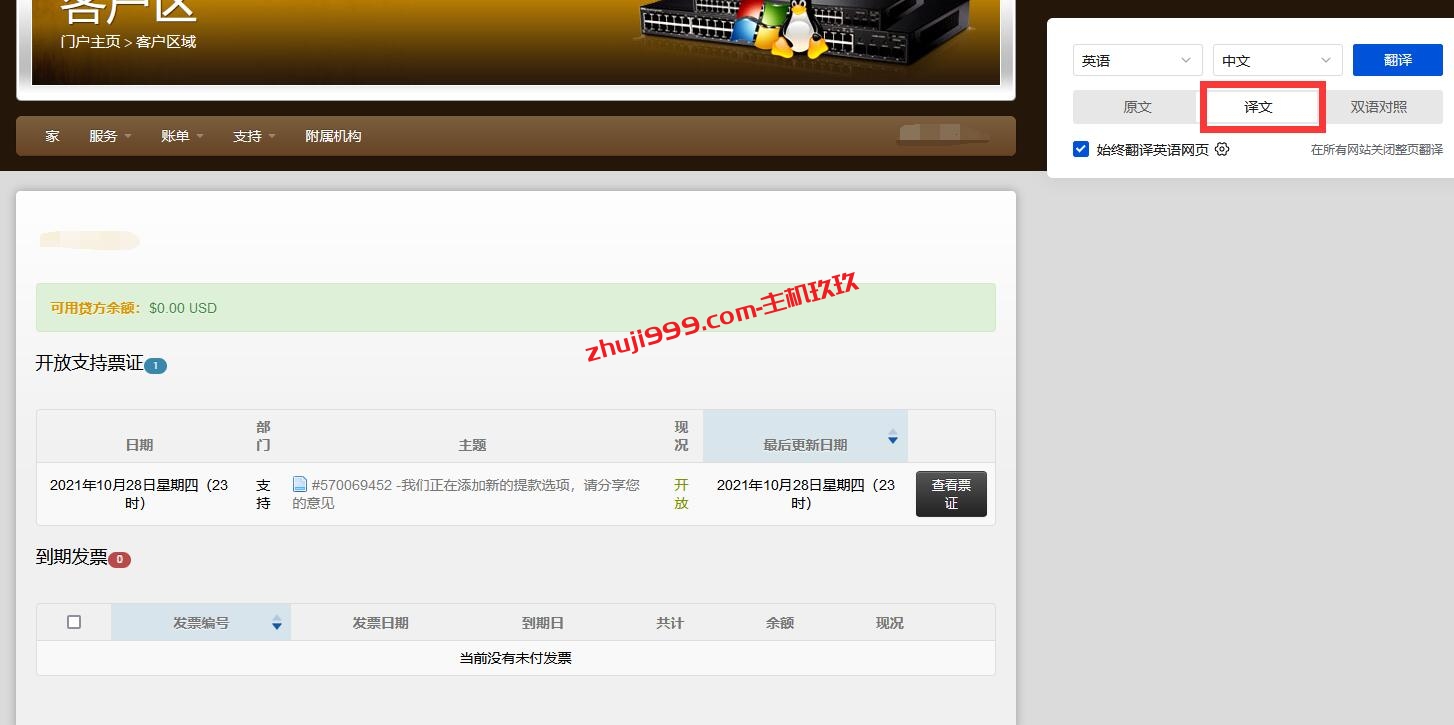Expand the 账单 navigation menu
Image resolution: width=1454 pixels, height=725 pixels.
(181, 136)
